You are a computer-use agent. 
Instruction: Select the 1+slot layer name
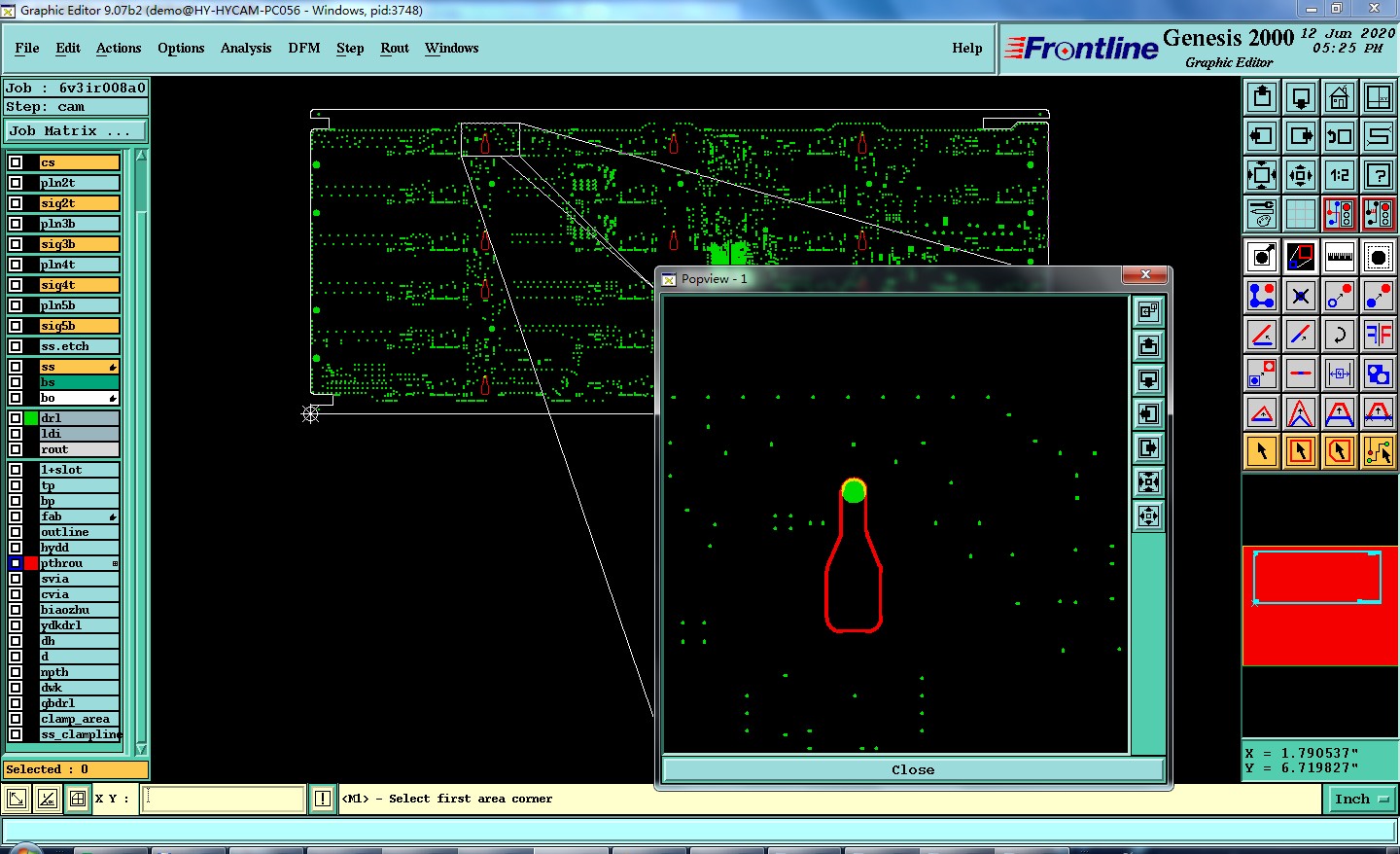pyautogui.click(x=80, y=470)
